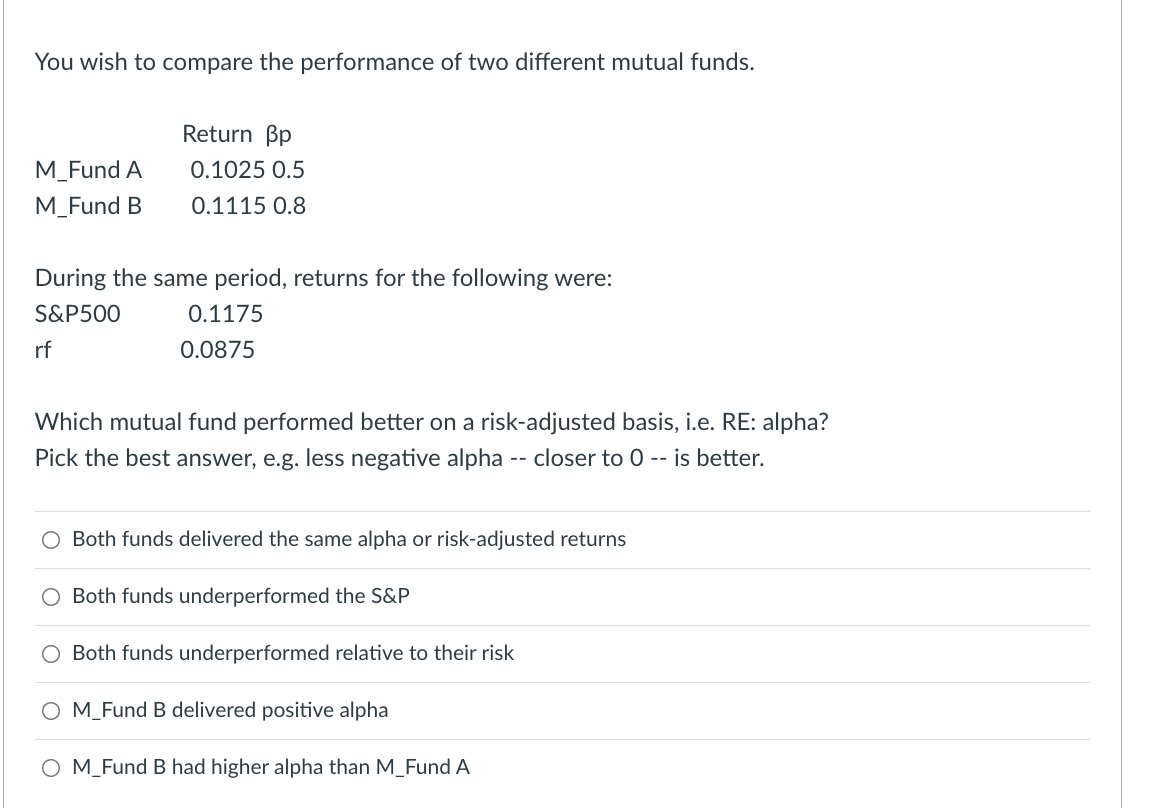
Task: Click the answer text 'M_Fund B delivered positive alpha'
Action: [x=230, y=710]
